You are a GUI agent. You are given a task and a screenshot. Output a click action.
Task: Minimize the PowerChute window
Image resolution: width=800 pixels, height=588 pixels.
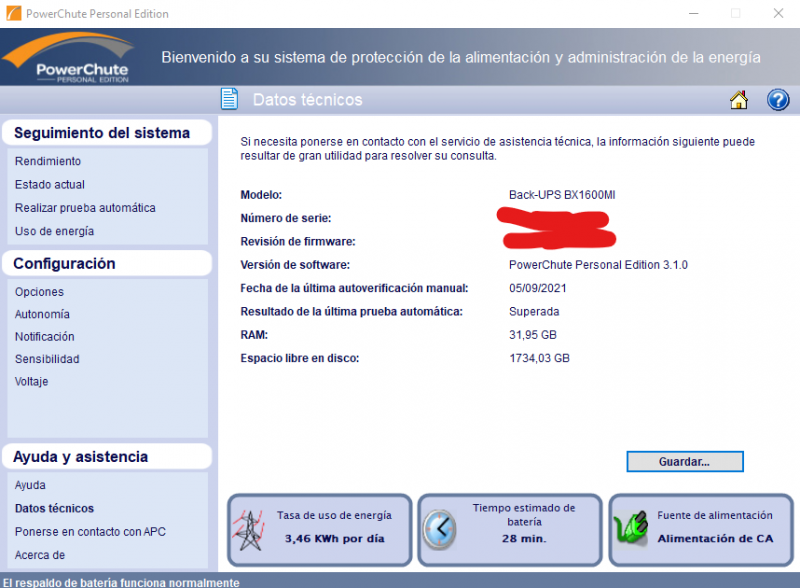pos(690,14)
